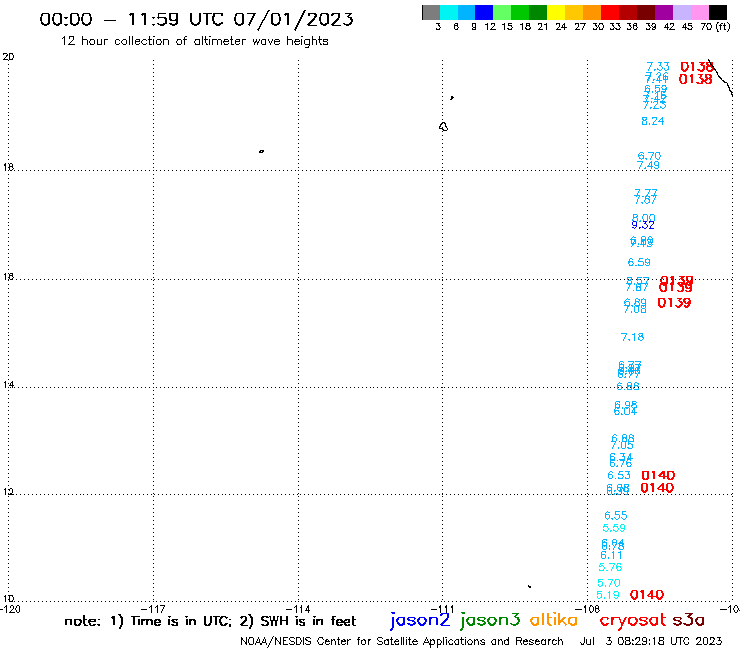Click the wave height value 5.19

608,595
